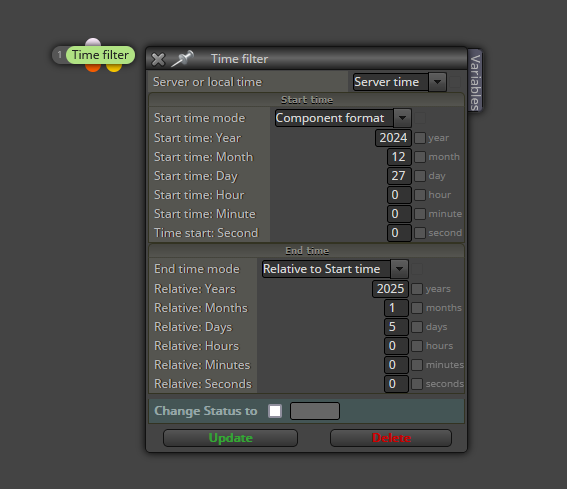Click the Relative Seconds field
The width and height of the screenshot is (567, 489).
pos(396,384)
